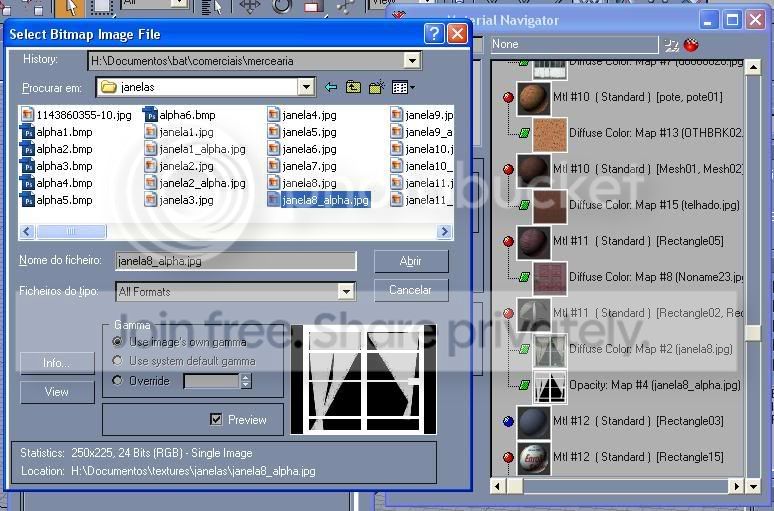This screenshot has height=511, width=774.
Task: Click the Cancelar button
Action: (x=411, y=290)
